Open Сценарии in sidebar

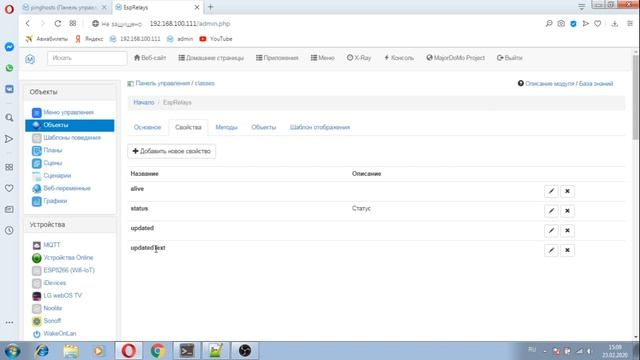pyautogui.click(x=57, y=176)
